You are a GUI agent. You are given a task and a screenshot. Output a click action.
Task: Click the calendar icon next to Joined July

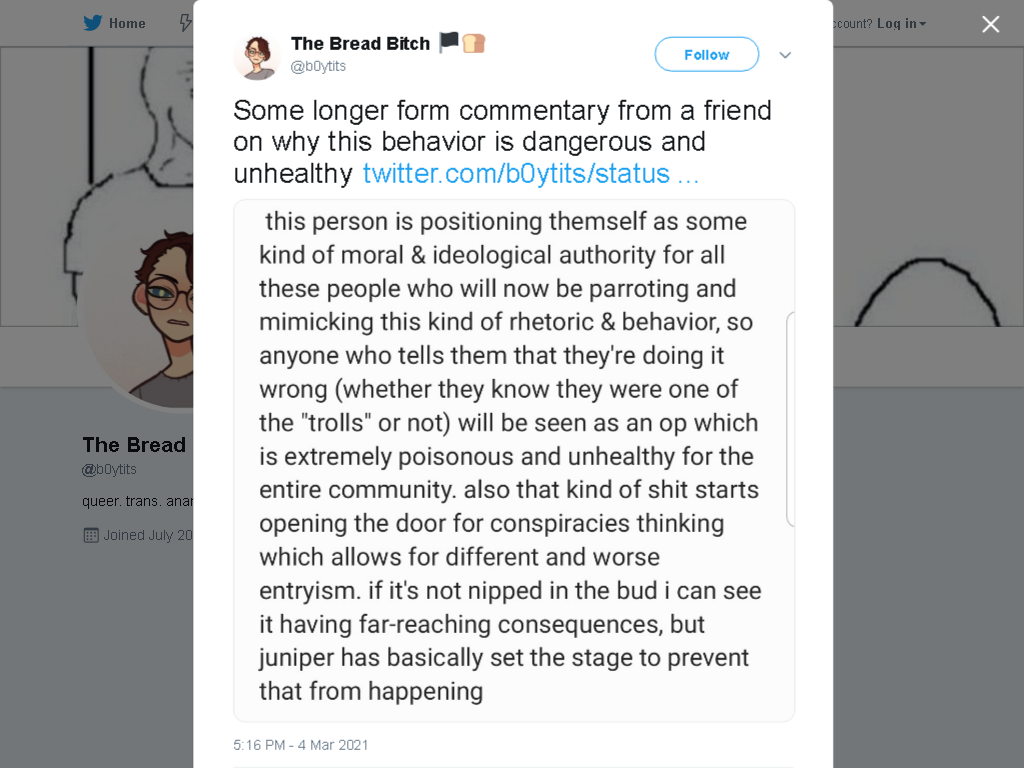91,536
